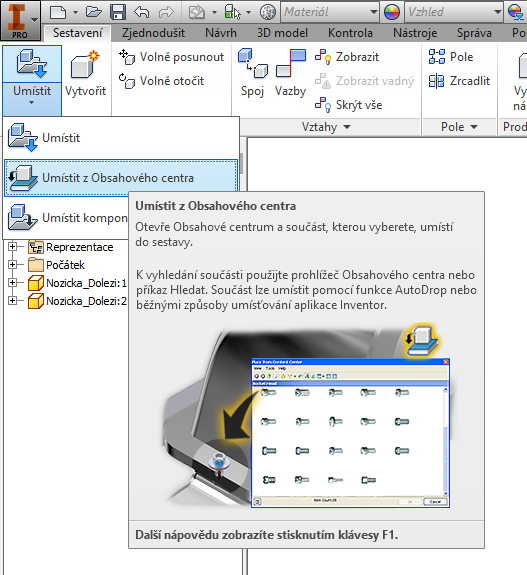Click the Zrcadlit mirror command
This screenshot has width=527, height=575.
[459, 81]
